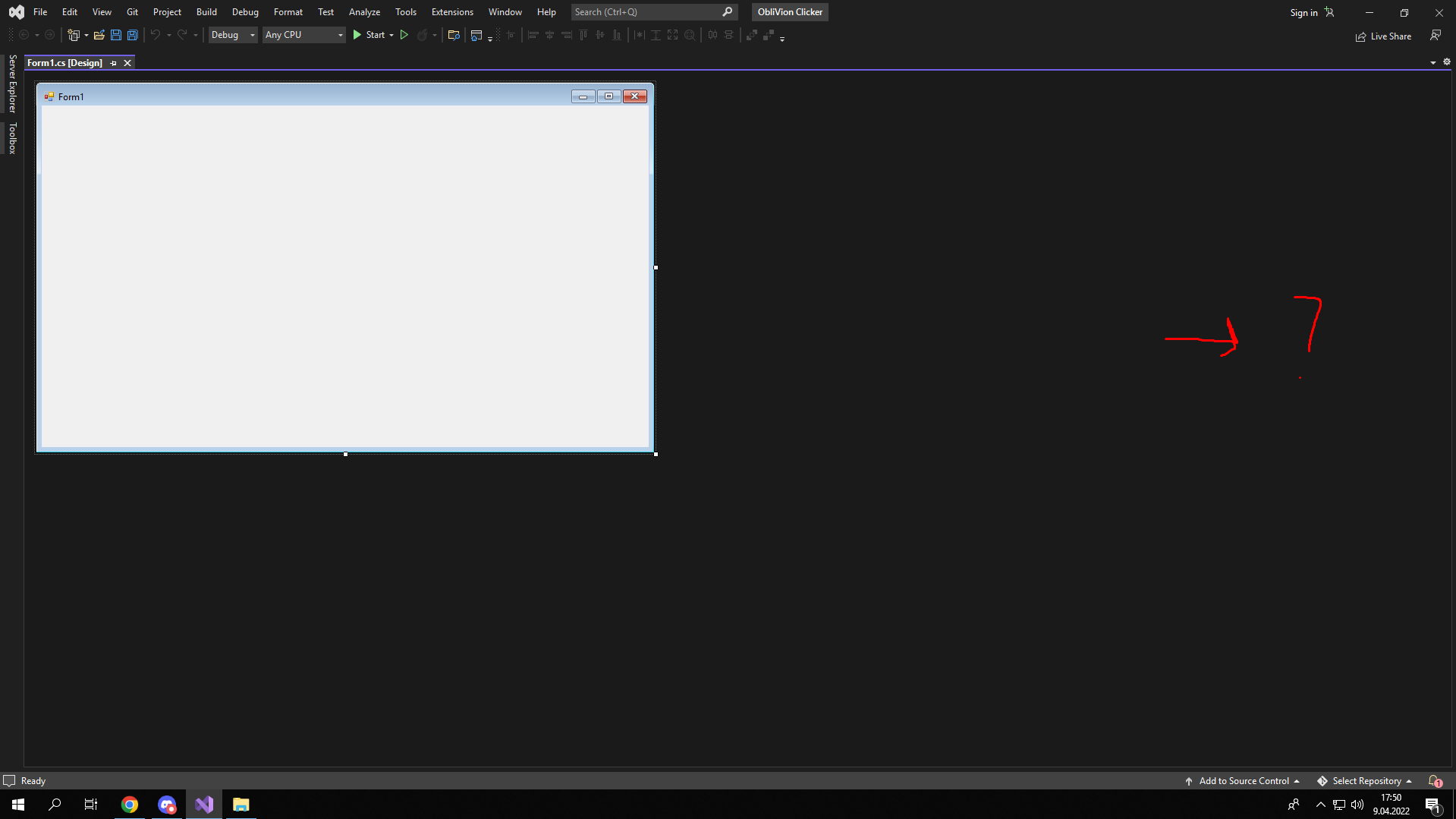The width and height of the screenshot is (1456, 819).
Task: Click the Align Tops layout icon
Action: pyautogui.click(x=583, y=35)
